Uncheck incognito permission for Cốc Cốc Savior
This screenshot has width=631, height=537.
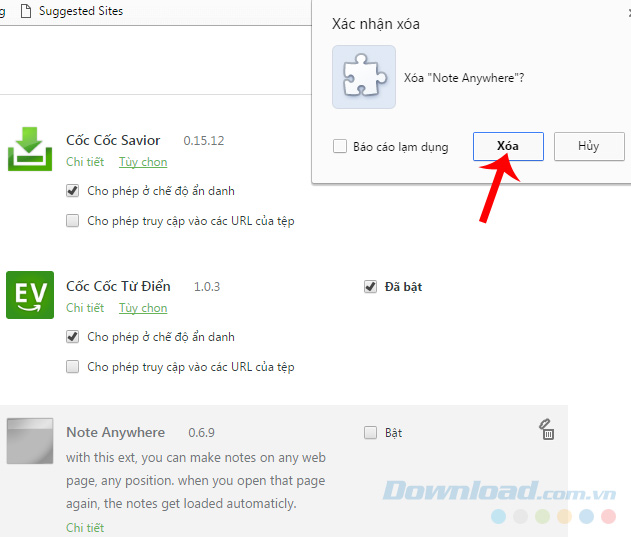pos(72,190)
